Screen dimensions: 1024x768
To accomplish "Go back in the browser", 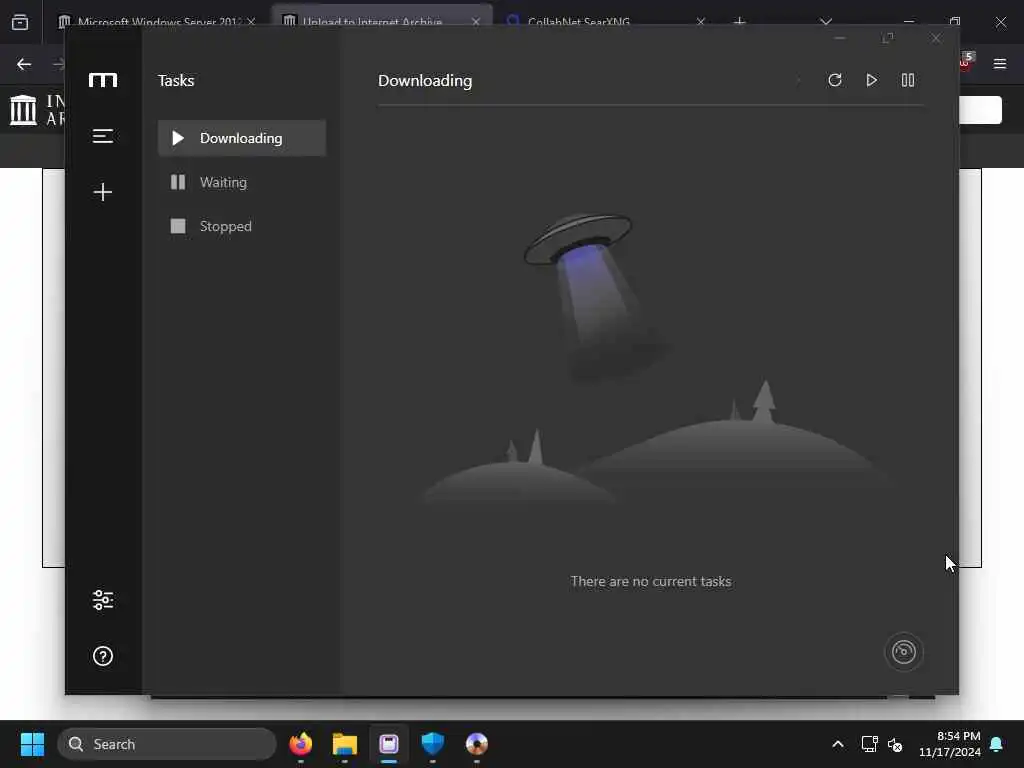I will click(x=24, y=64).
